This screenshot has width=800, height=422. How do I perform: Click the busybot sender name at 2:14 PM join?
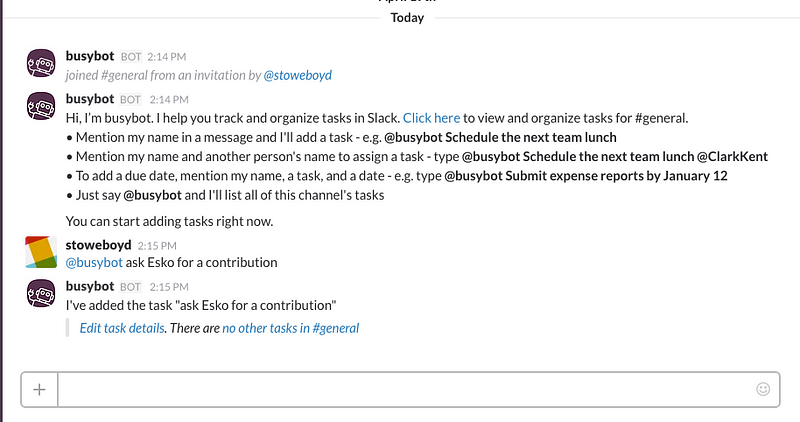(90, 56)
